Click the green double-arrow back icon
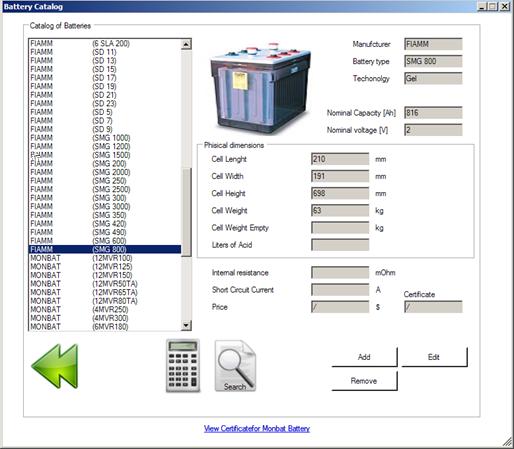The image size is (514, 449). tap(55, 366)
